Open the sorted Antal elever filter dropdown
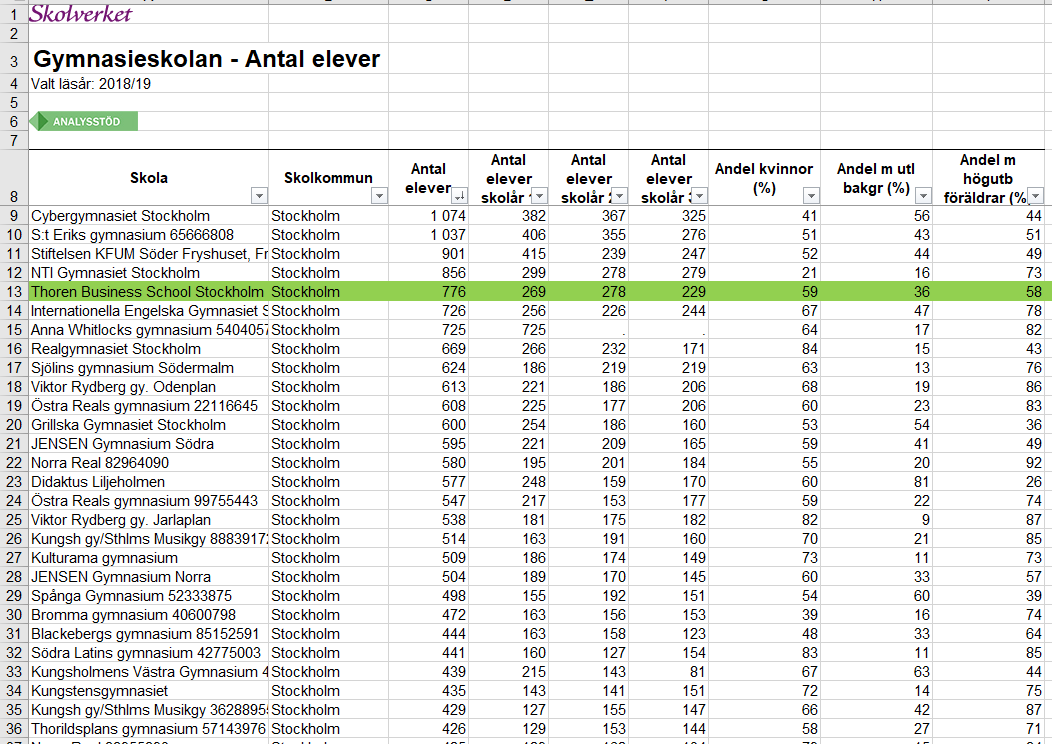This screenshot has width=1052, height=744. coord(460,195)
